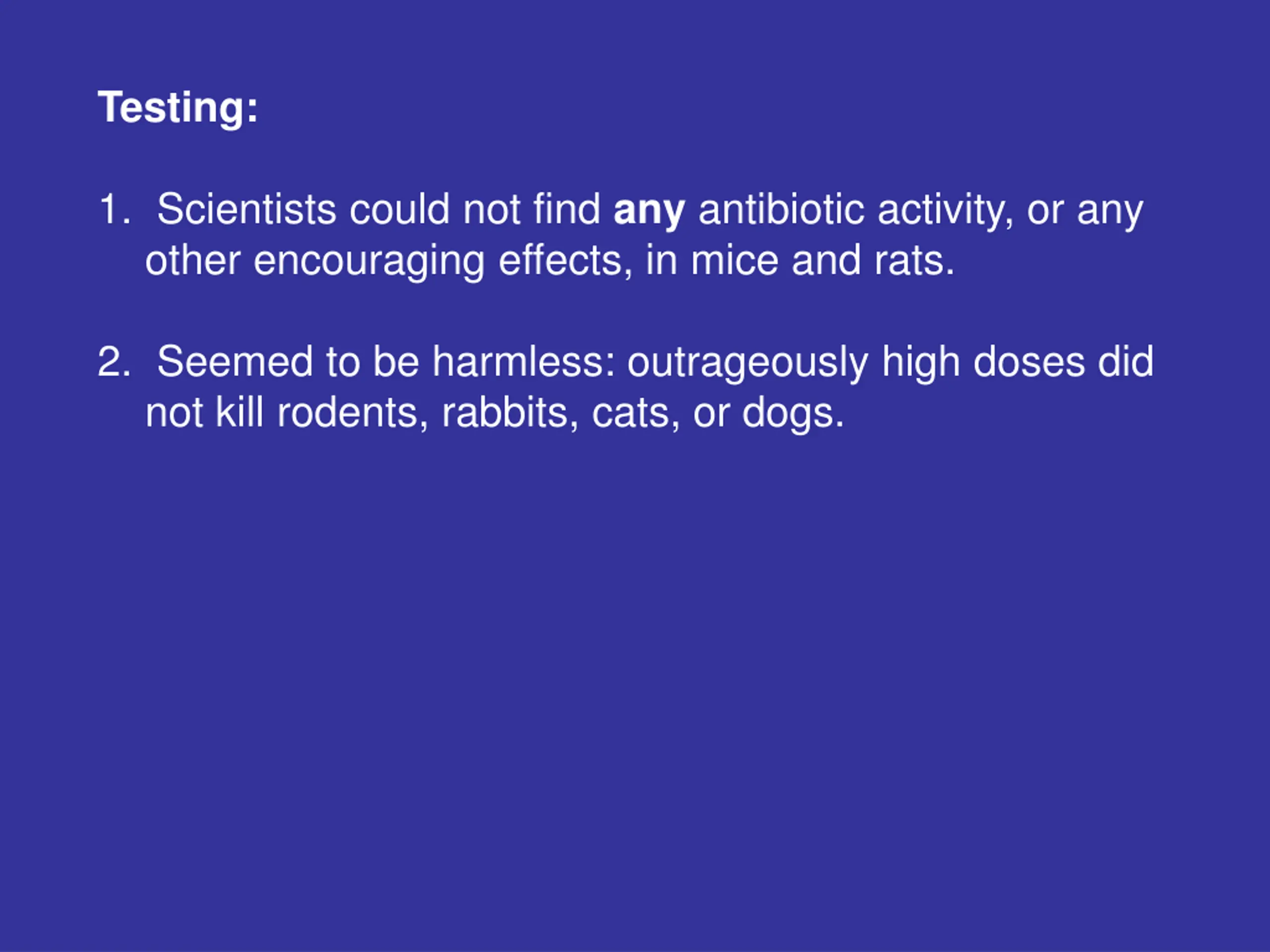Click the list number "2."
This screenshot has width=1270, height=952.
(114, 361)
